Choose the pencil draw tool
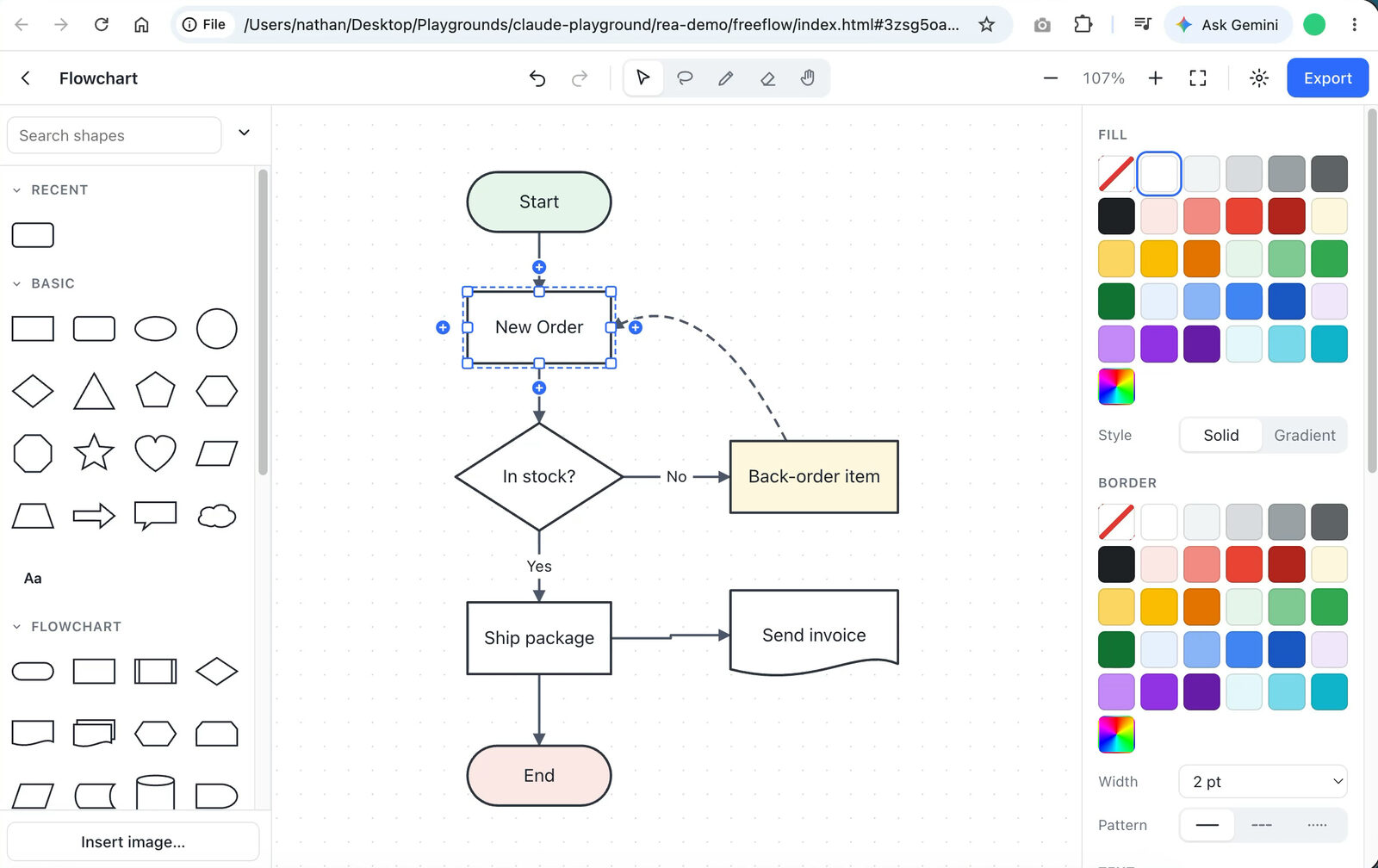Viewport: 1378px width, 868px height. tap(726, 78)
